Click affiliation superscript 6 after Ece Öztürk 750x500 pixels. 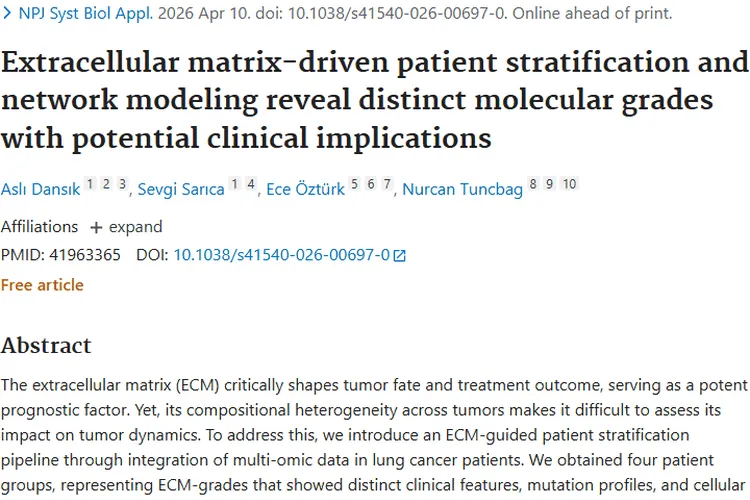pyautogui.click(x=371, y=184)
